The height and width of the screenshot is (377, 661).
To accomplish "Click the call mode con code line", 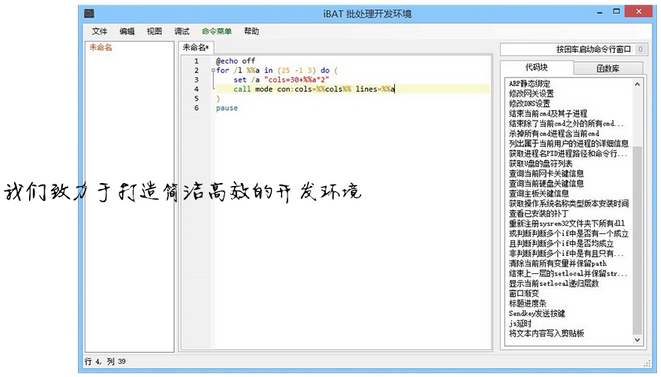I will 314,89.
